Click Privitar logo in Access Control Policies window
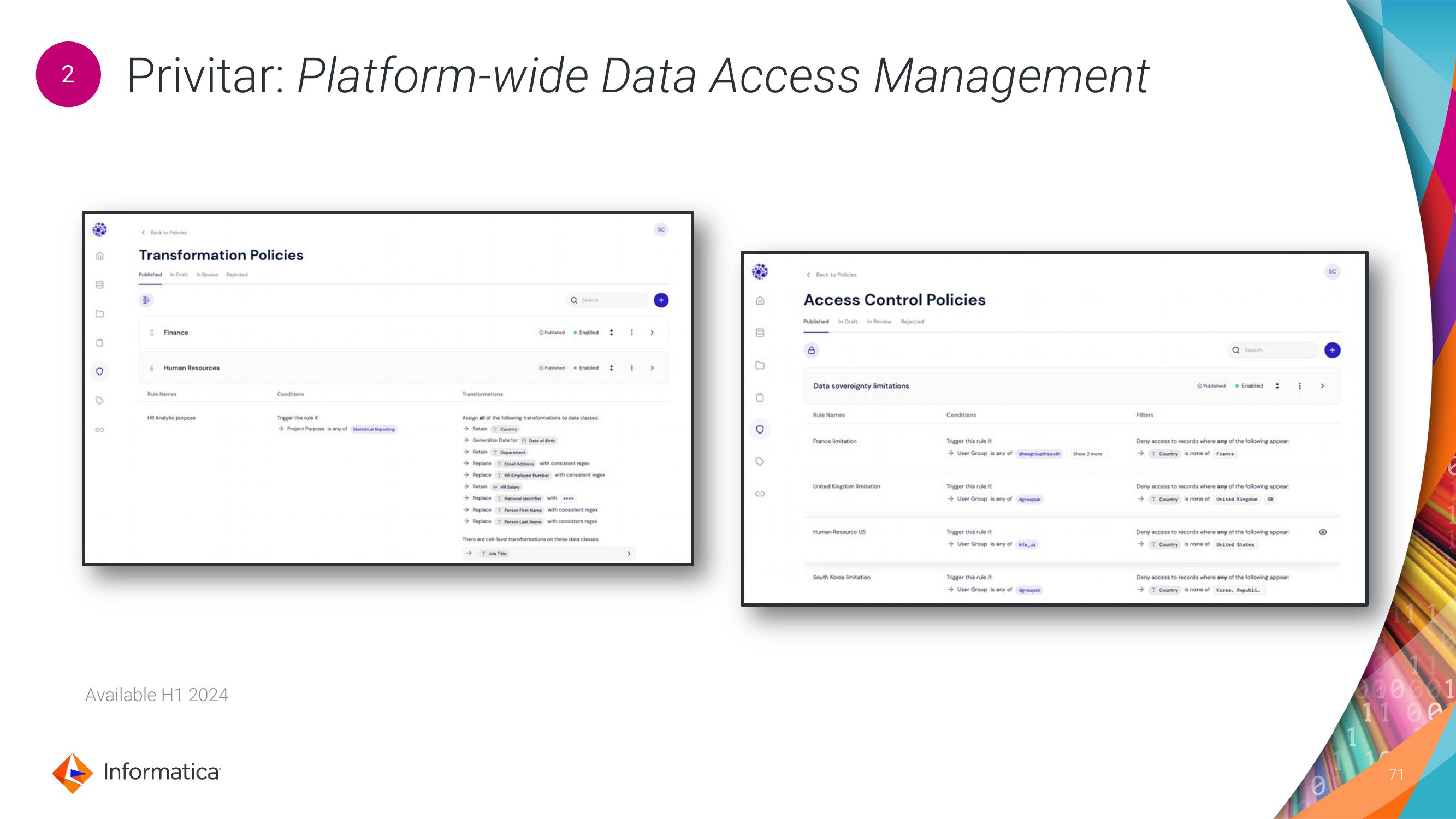The image size is (1456, 819). (x=760, y=272)
